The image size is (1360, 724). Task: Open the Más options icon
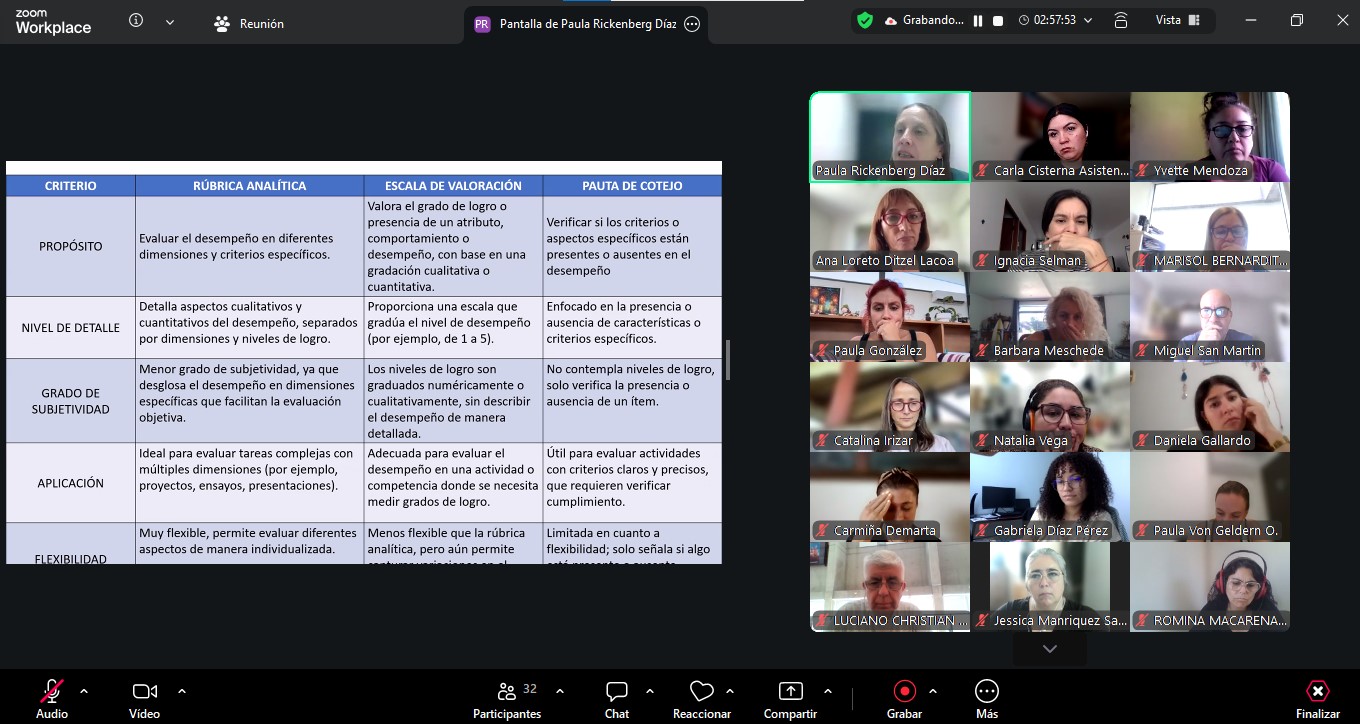(987, 691)
